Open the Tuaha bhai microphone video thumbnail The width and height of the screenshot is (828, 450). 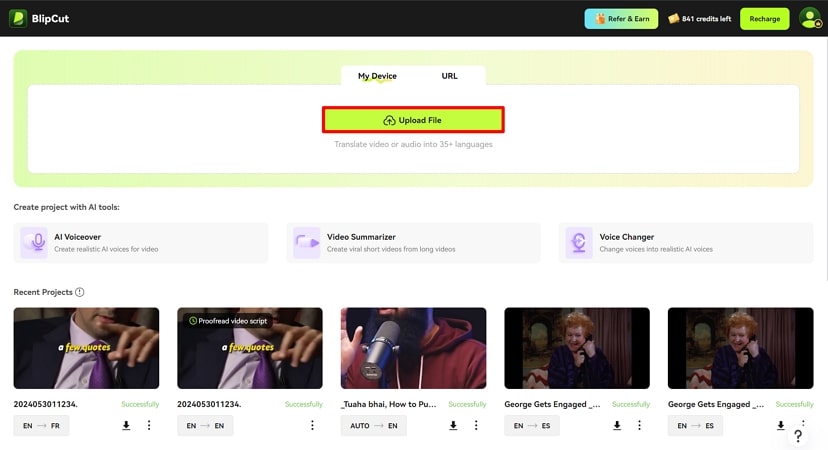click(x=413, y=348)
